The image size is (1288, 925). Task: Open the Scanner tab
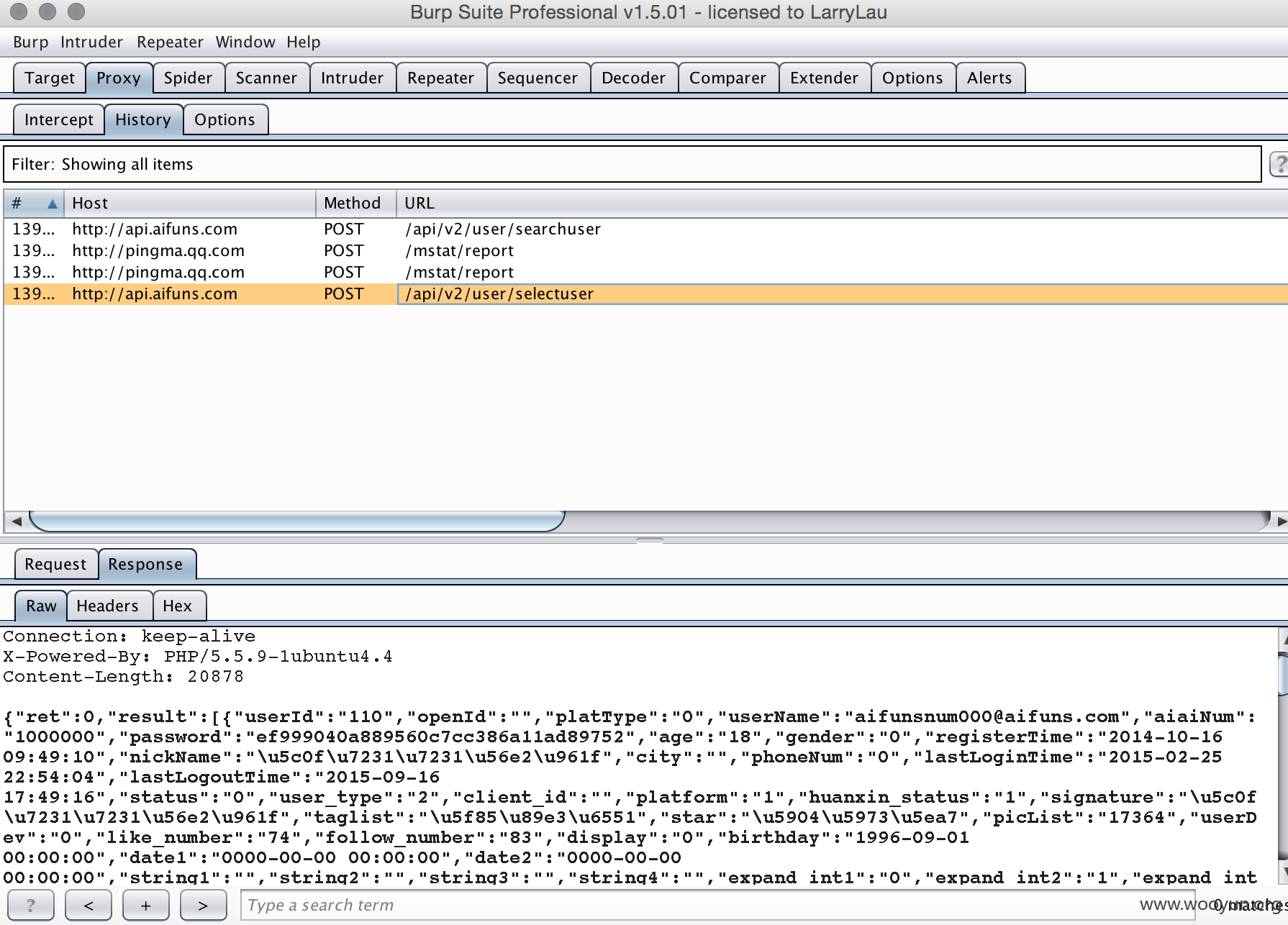(266, 78)
